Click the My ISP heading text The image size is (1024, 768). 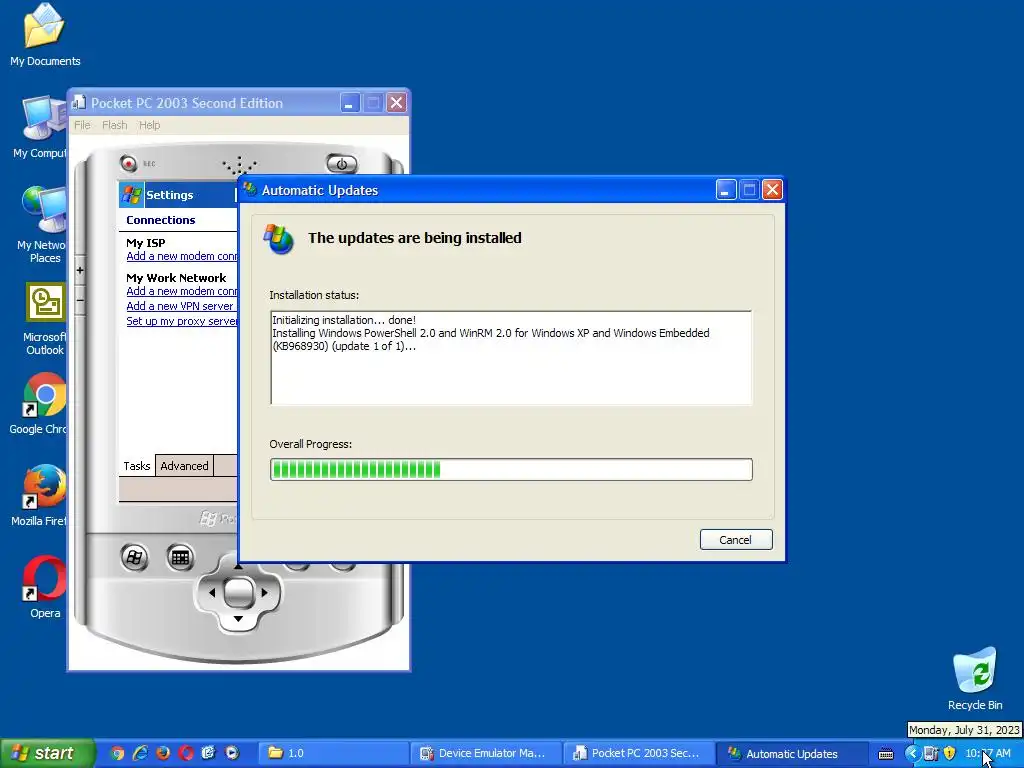point(146,242)
